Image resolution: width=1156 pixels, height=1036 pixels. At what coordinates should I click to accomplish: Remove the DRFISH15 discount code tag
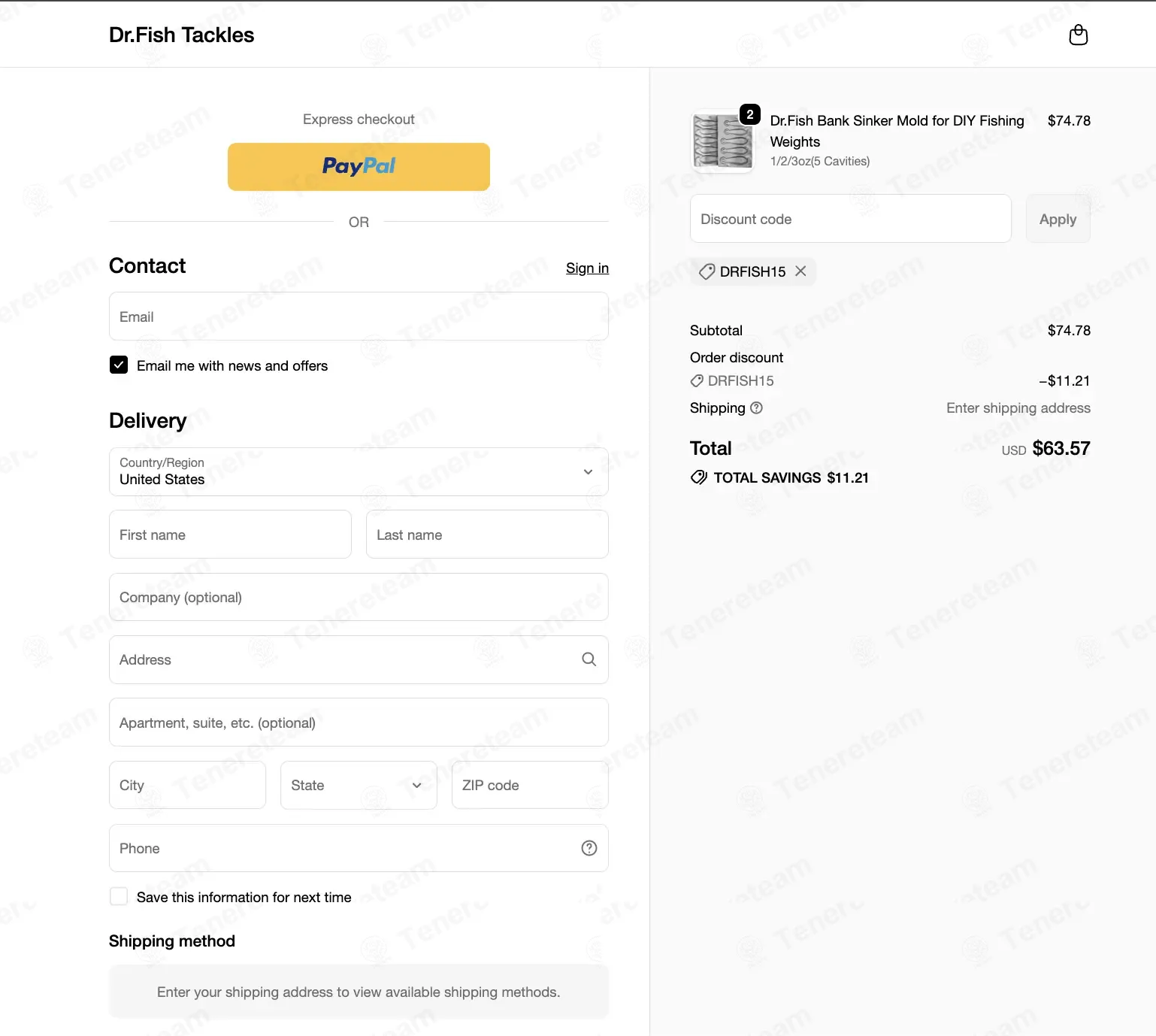[800, 271]
